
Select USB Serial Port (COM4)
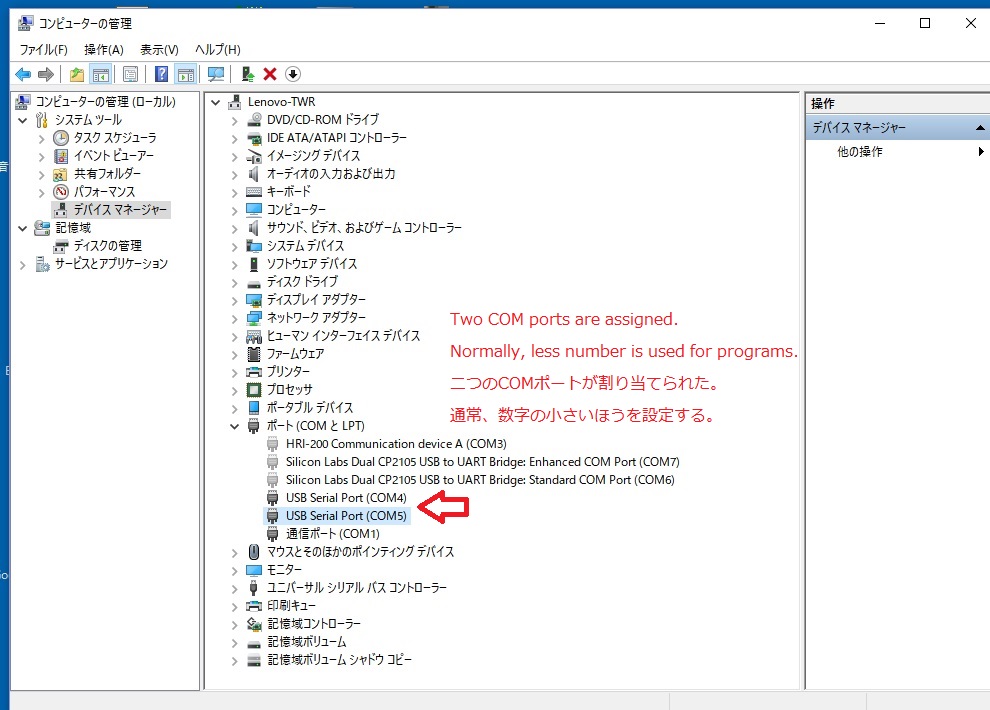pyautogui.click(x=346, y=498)
